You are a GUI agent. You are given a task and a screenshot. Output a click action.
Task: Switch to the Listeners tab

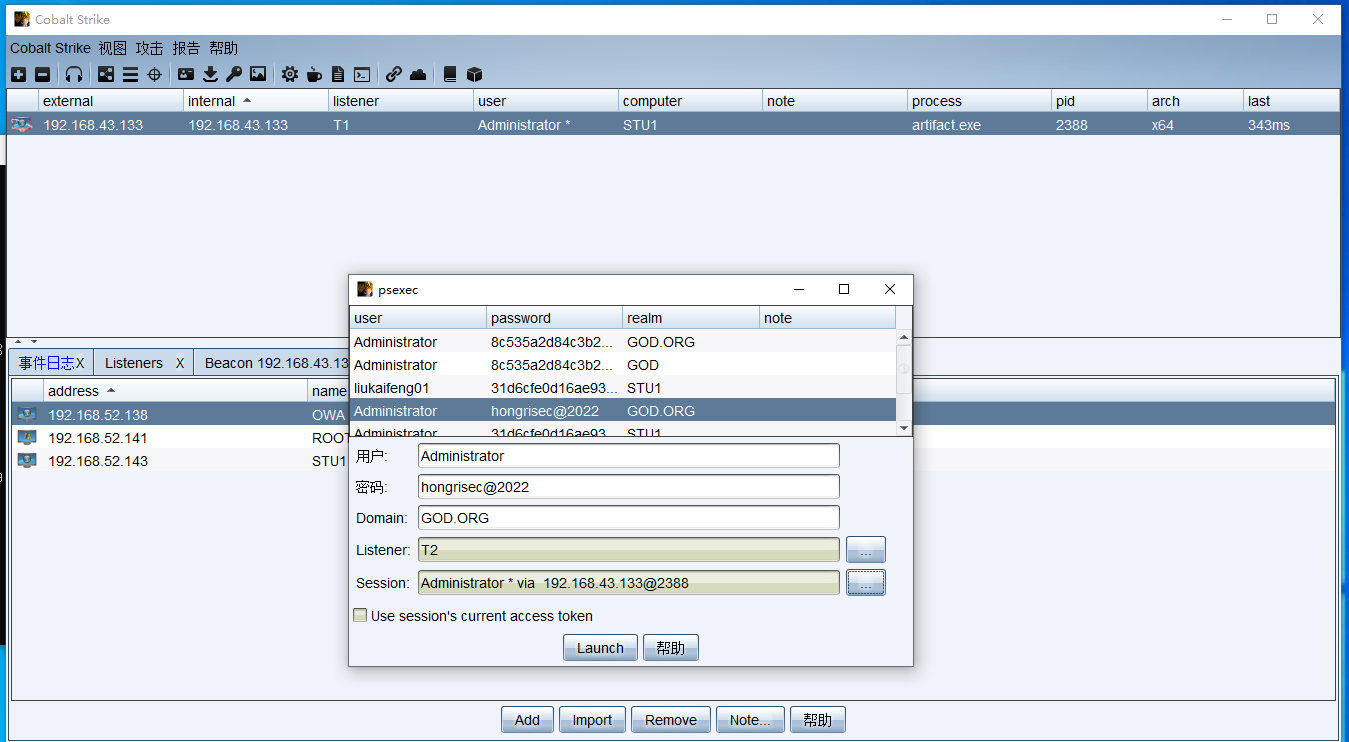click(134, 363)
